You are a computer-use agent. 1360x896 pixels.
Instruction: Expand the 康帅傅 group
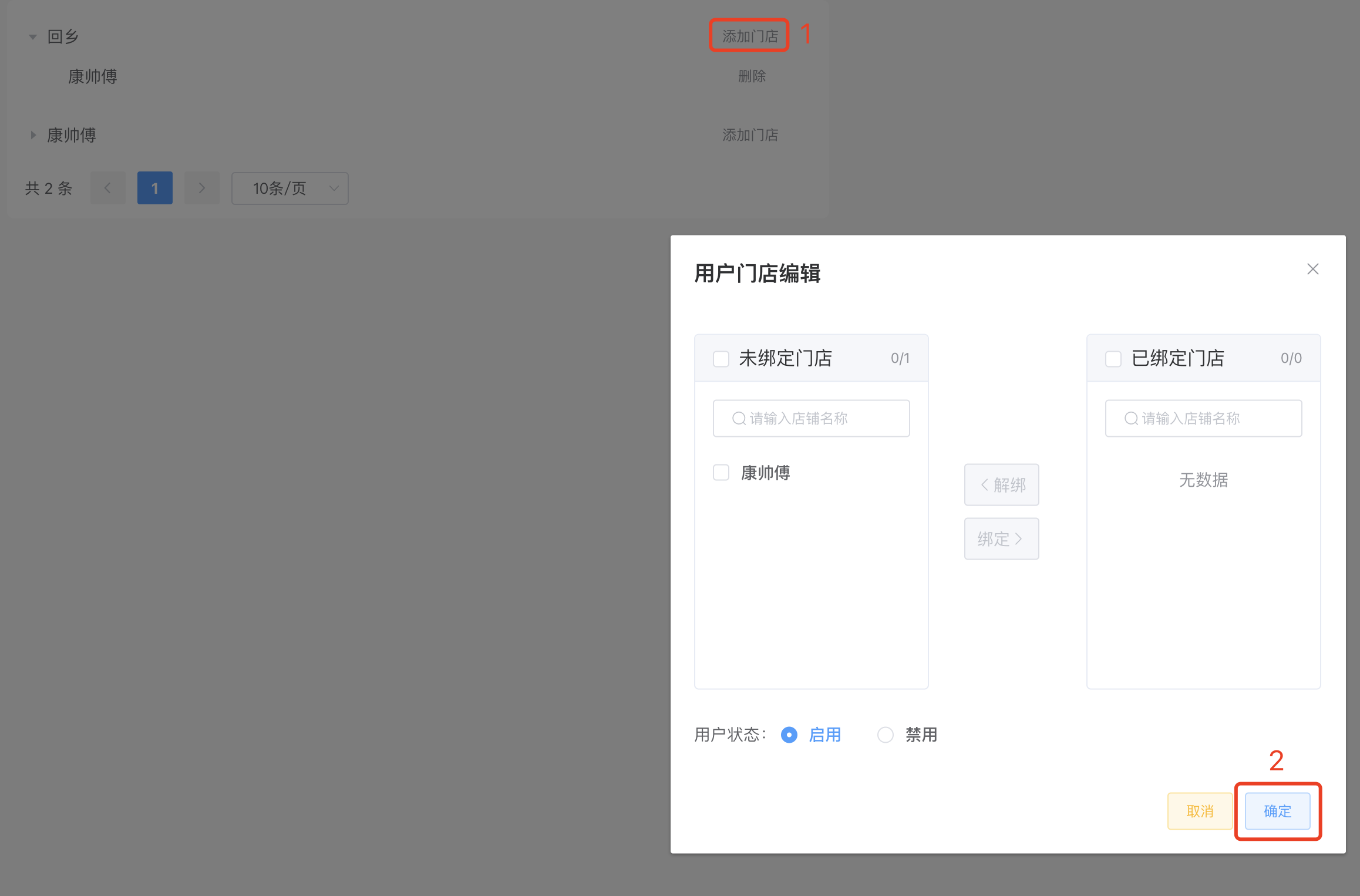33,135
